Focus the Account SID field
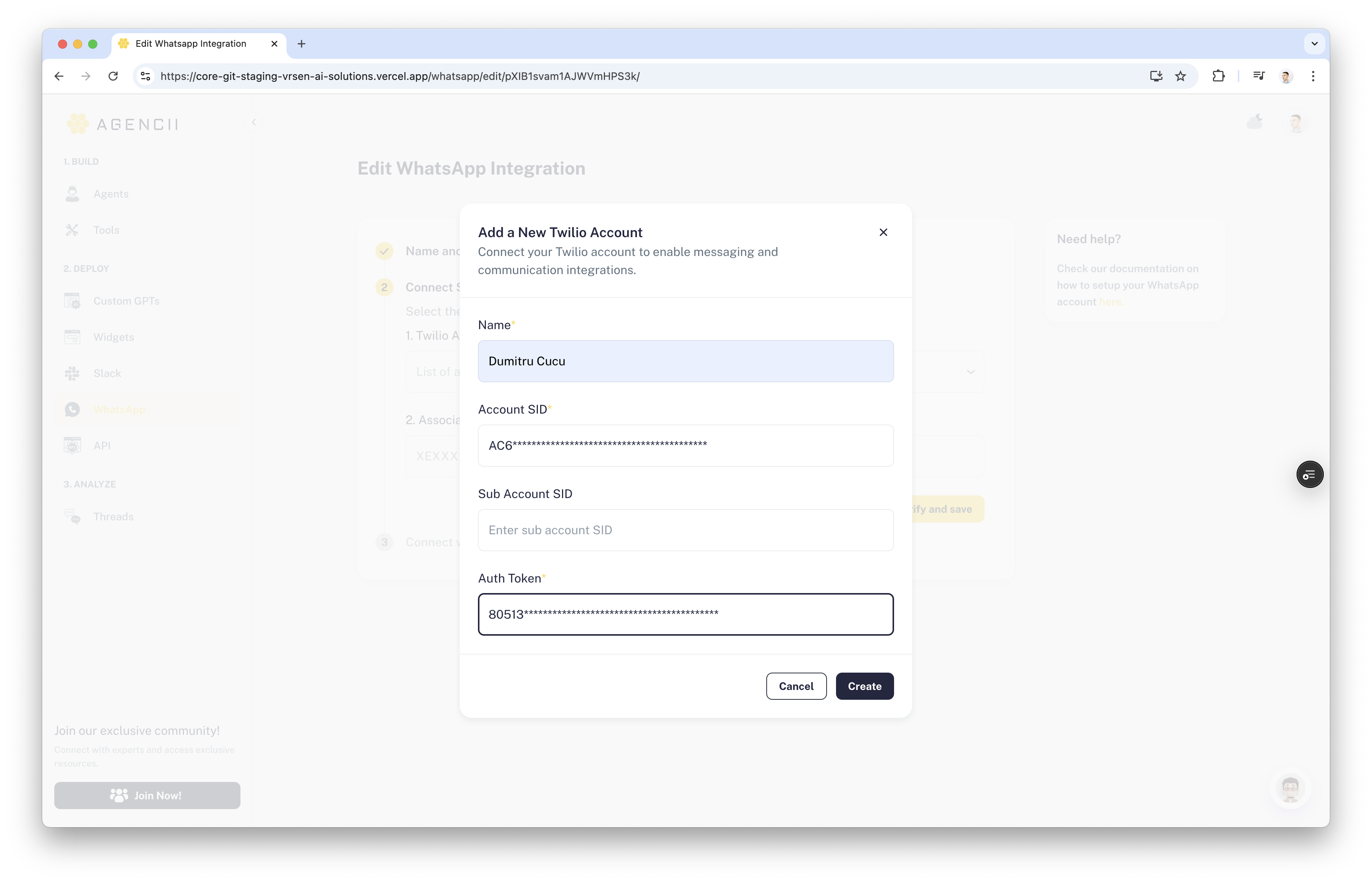Viewport: 1372px width, 883px height. 685,446
